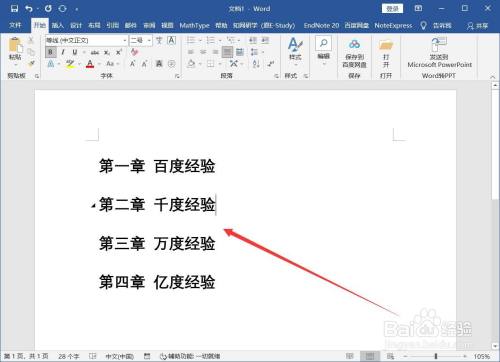Open the font color dropdown arrow
Viewport: 500px width, 362px height.
tap(99, 64)
